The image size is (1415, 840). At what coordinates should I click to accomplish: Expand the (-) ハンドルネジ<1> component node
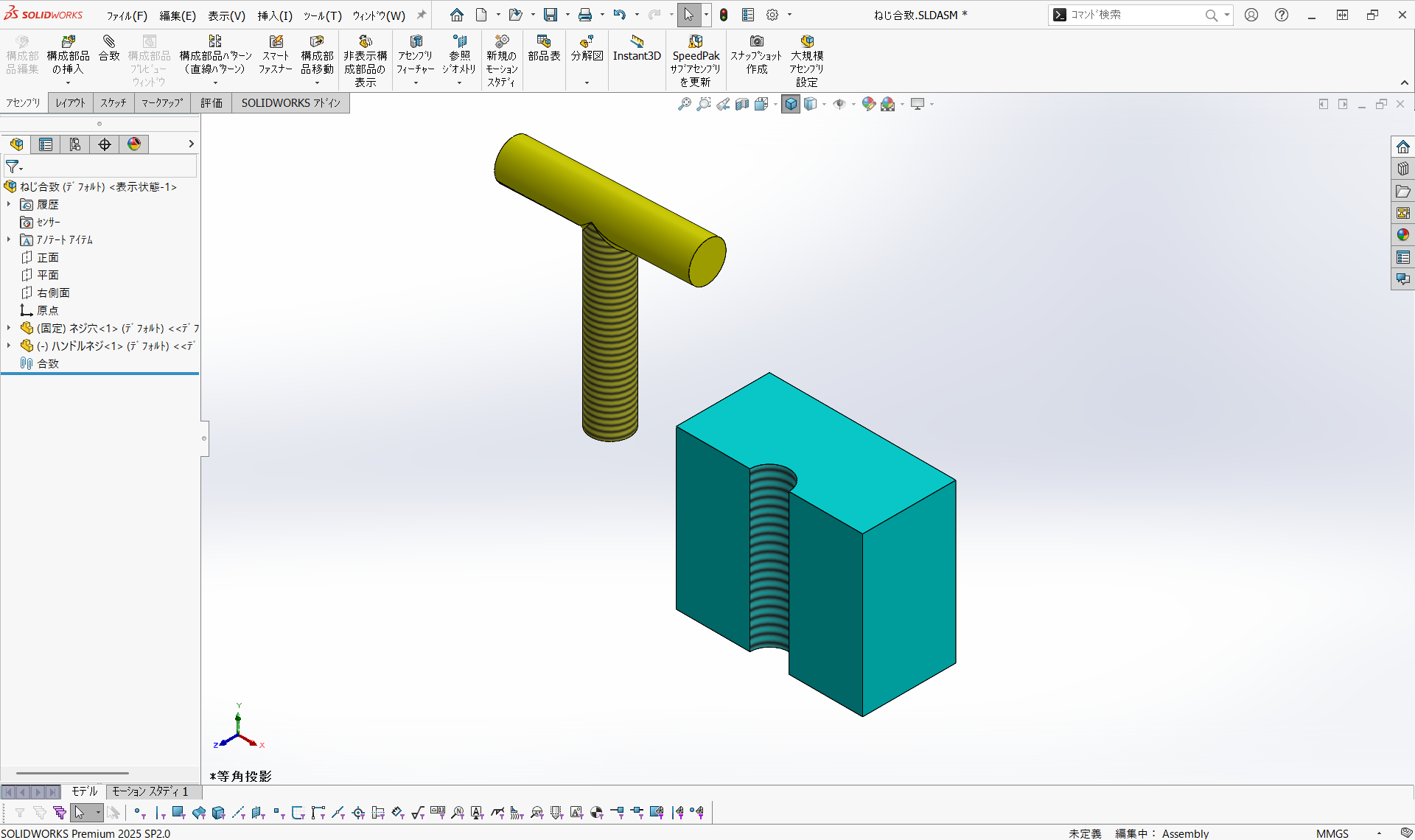(x=9, y=346)
